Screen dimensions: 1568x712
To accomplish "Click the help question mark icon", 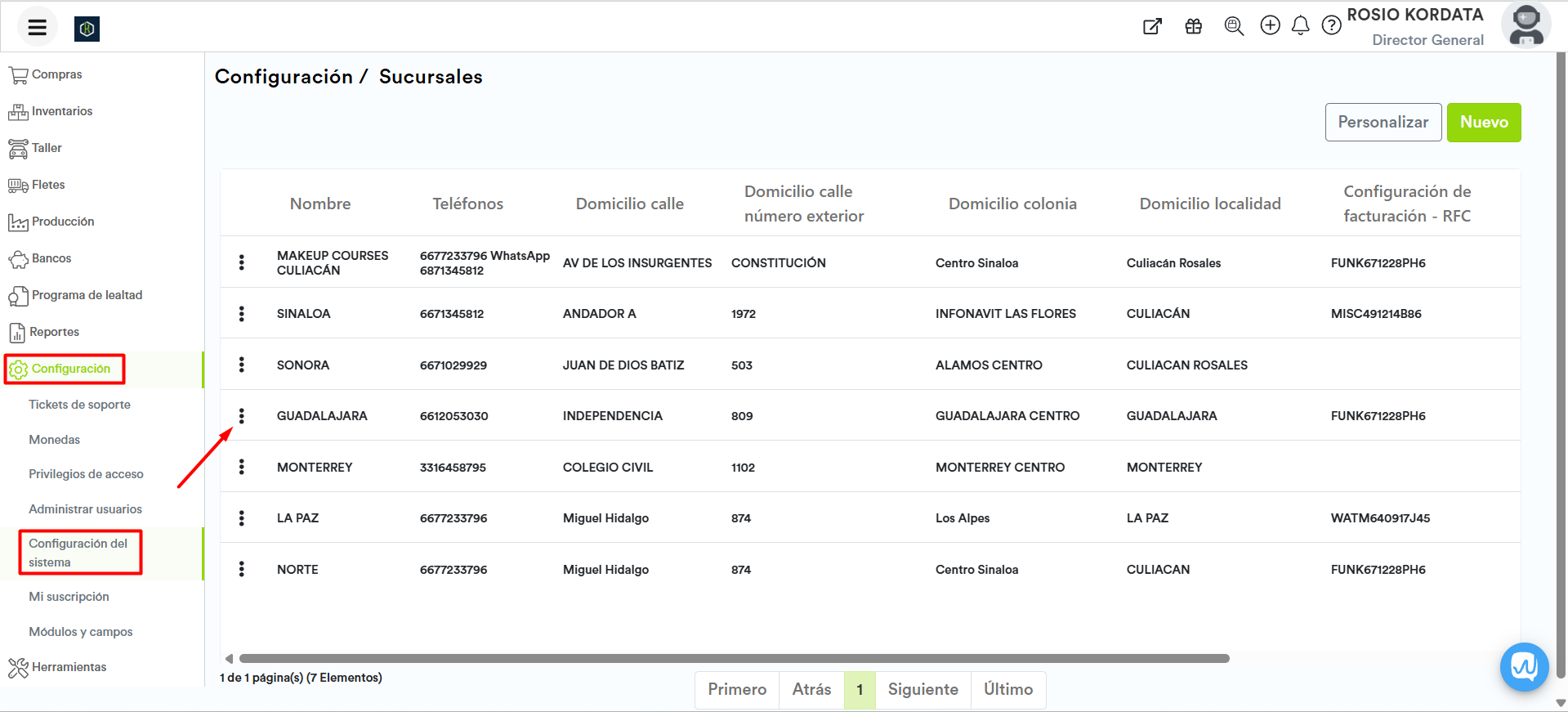I will coord(1331,26).
